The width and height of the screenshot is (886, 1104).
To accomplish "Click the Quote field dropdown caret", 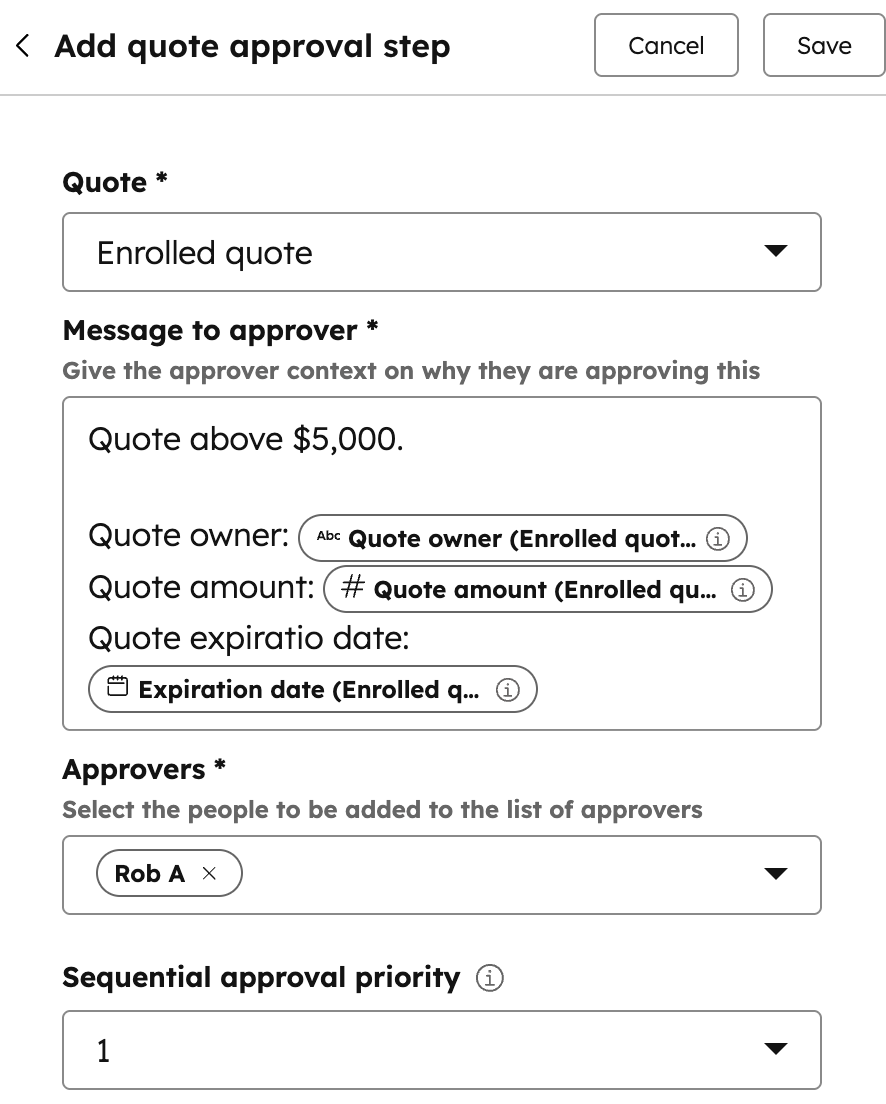I will click(x=776, y=252).
